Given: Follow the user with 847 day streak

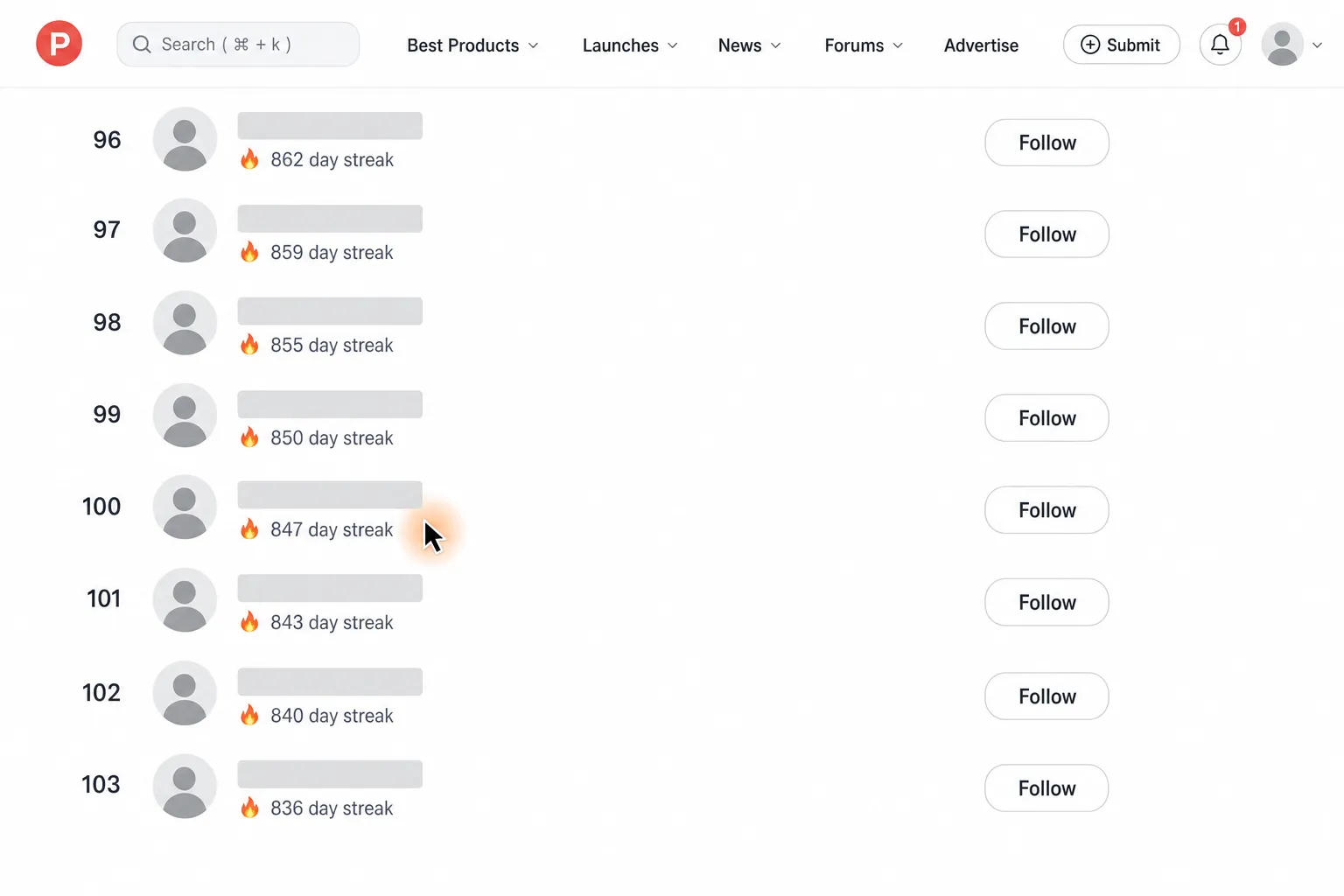Looking at the screenshot, I should click(x=1046, y=510).
